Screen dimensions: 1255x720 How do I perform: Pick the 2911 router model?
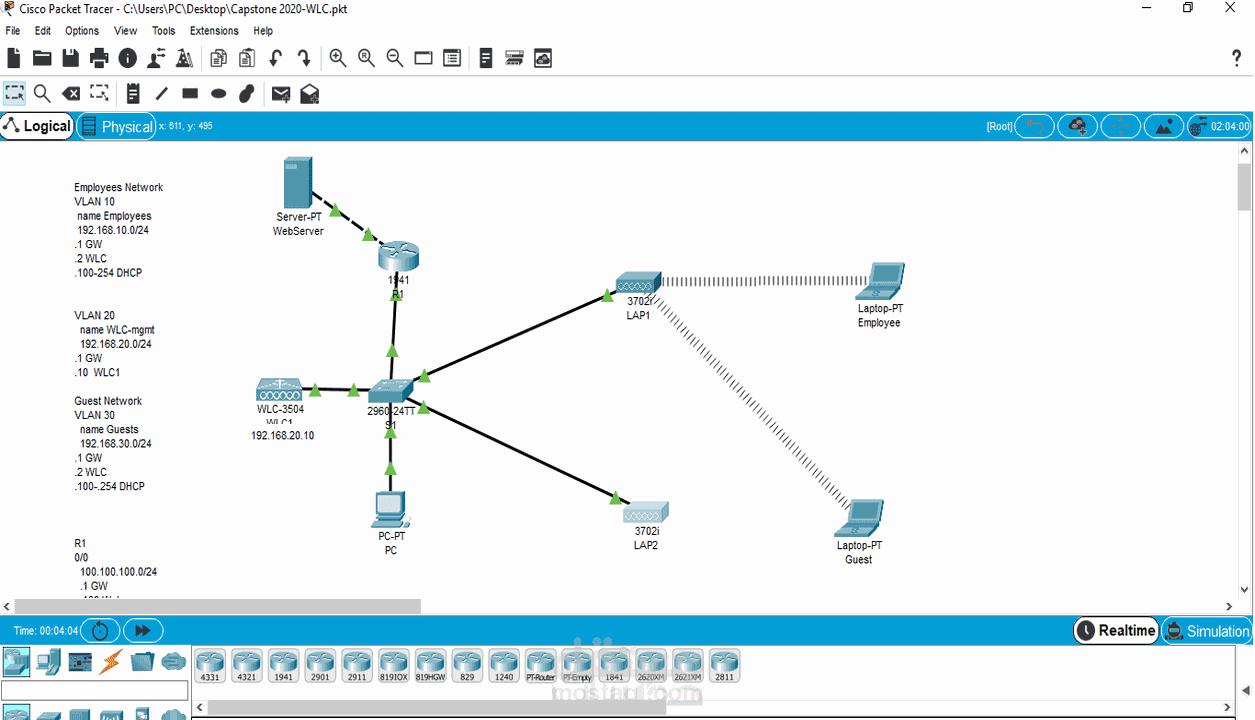pos(357,665)
